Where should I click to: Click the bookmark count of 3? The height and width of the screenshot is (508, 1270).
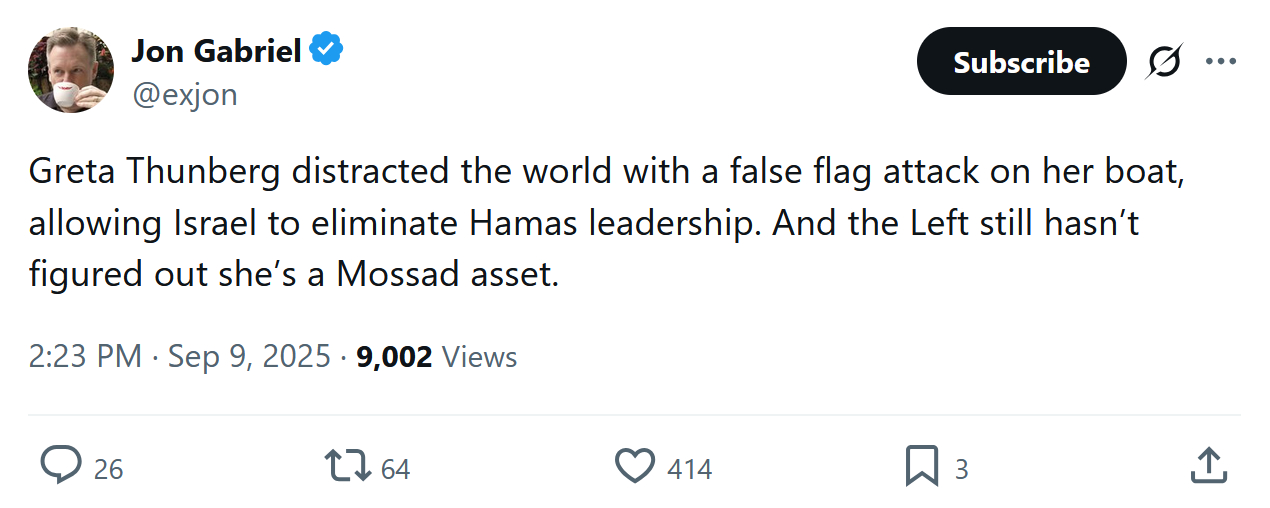(961, 468)
